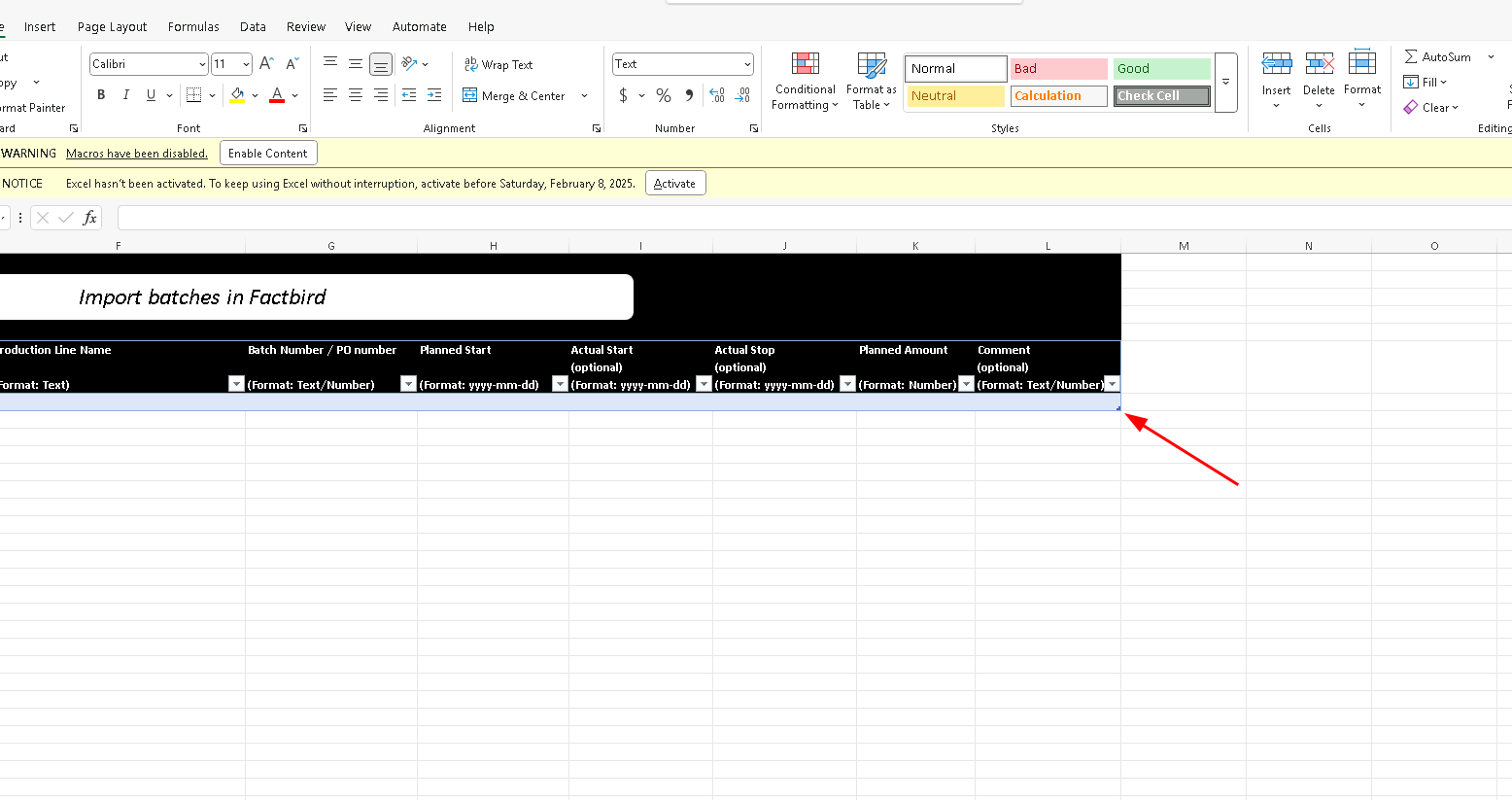Open the text orientation tool
This screenshot has height=800, width=1512.
coord(409,64)
